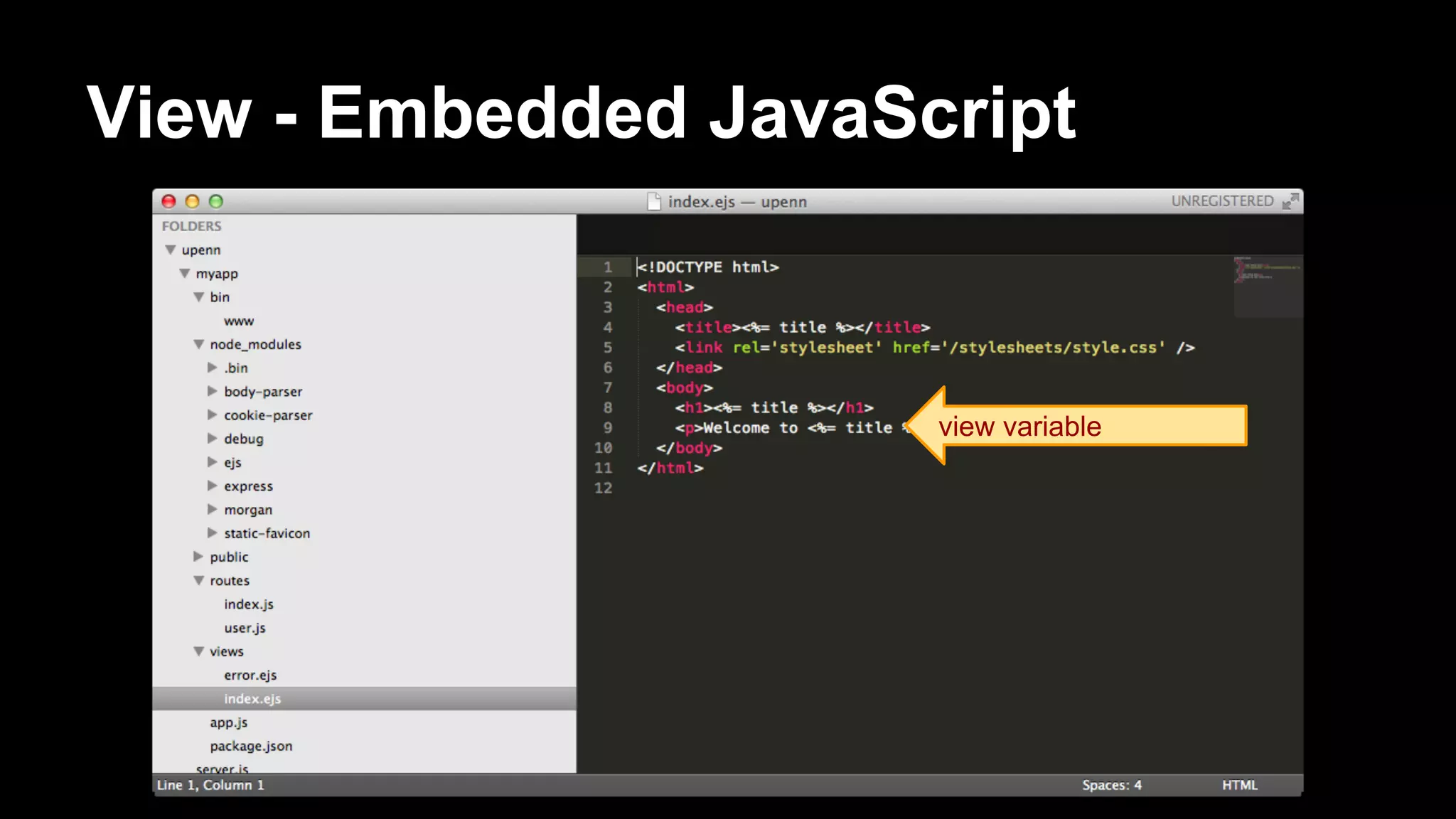Open the Spaces: 4 indentation menu
This screenshot has width=1456, height=819.
(1111, 785)
